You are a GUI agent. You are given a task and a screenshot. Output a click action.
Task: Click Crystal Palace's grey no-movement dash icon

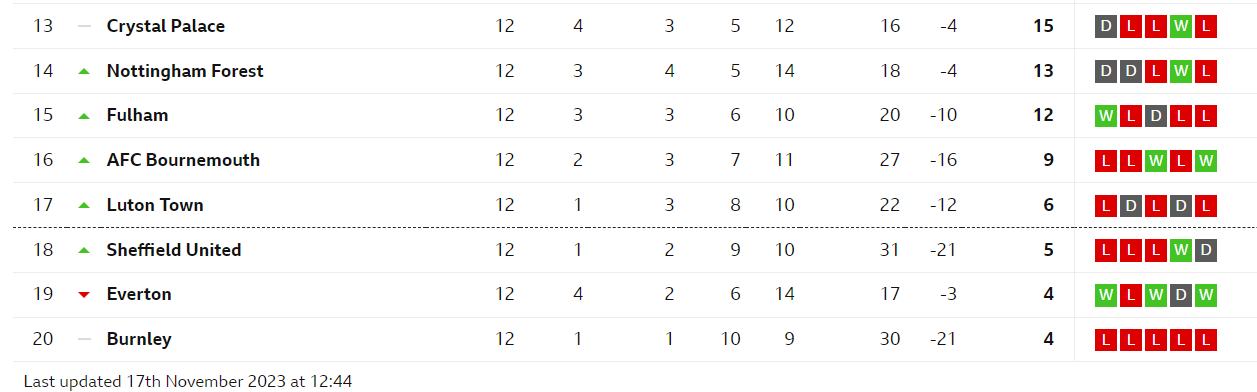pyautogui.click(x=84, y=26)
